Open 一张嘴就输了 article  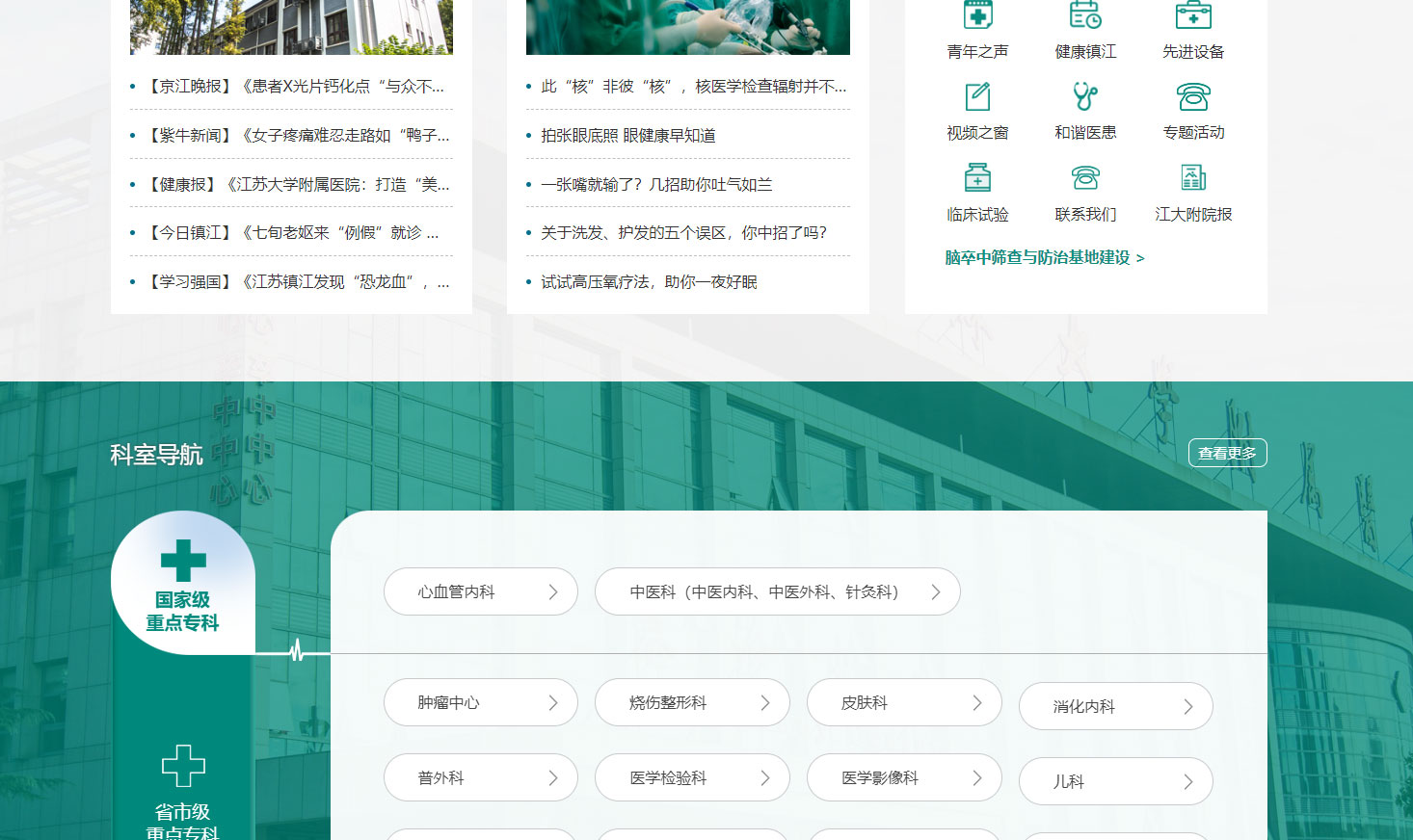click(656, 184)
